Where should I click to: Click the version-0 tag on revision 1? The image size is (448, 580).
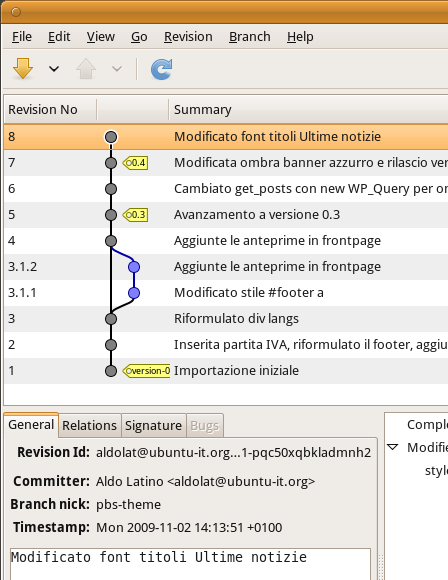pyautogui.click(x=146, y=371)
